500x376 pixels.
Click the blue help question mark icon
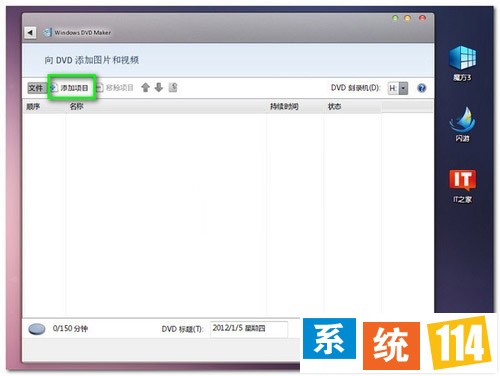[422, 88]
